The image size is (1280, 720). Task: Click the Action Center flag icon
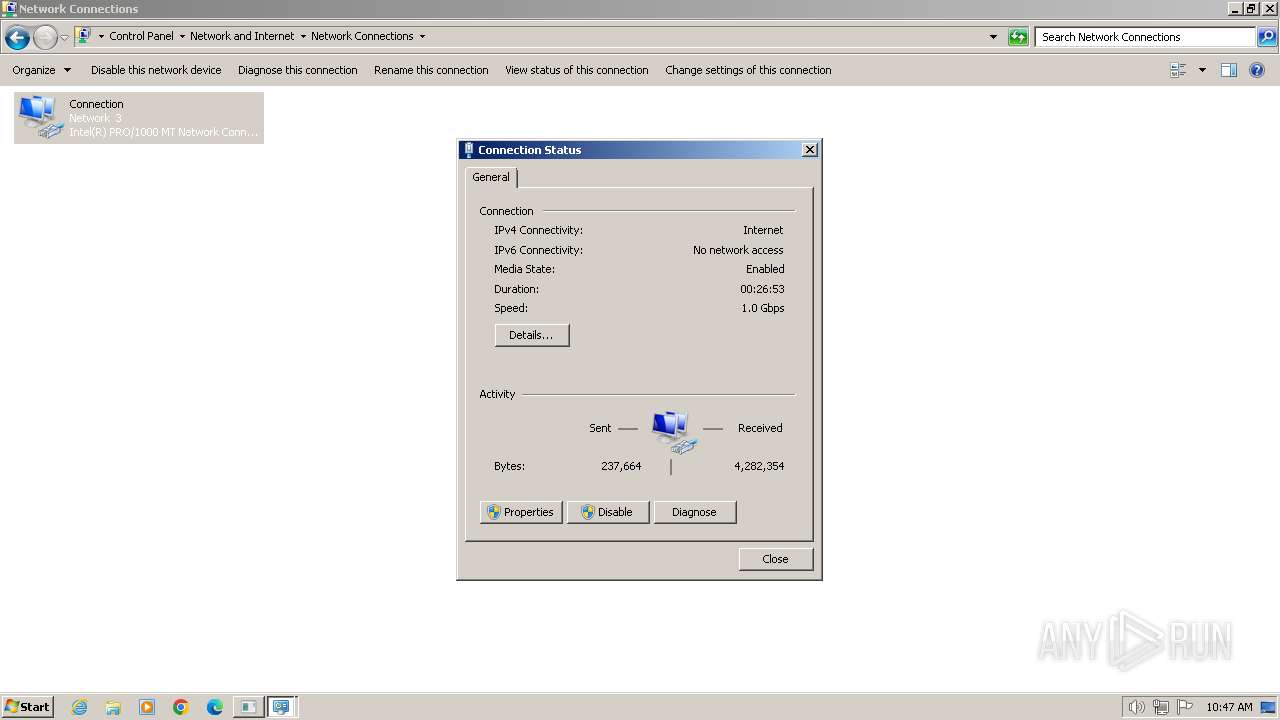coord(1185,707)
